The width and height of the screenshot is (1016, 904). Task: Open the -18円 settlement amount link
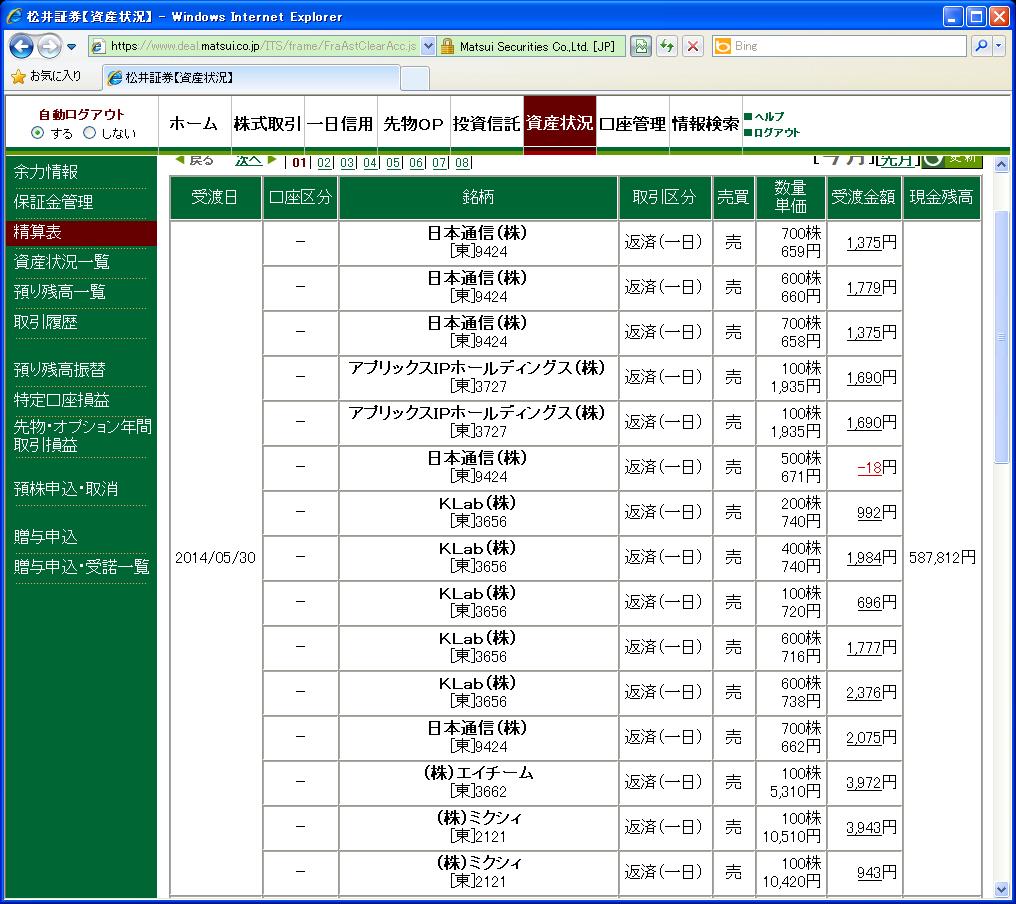click(870, 467)
